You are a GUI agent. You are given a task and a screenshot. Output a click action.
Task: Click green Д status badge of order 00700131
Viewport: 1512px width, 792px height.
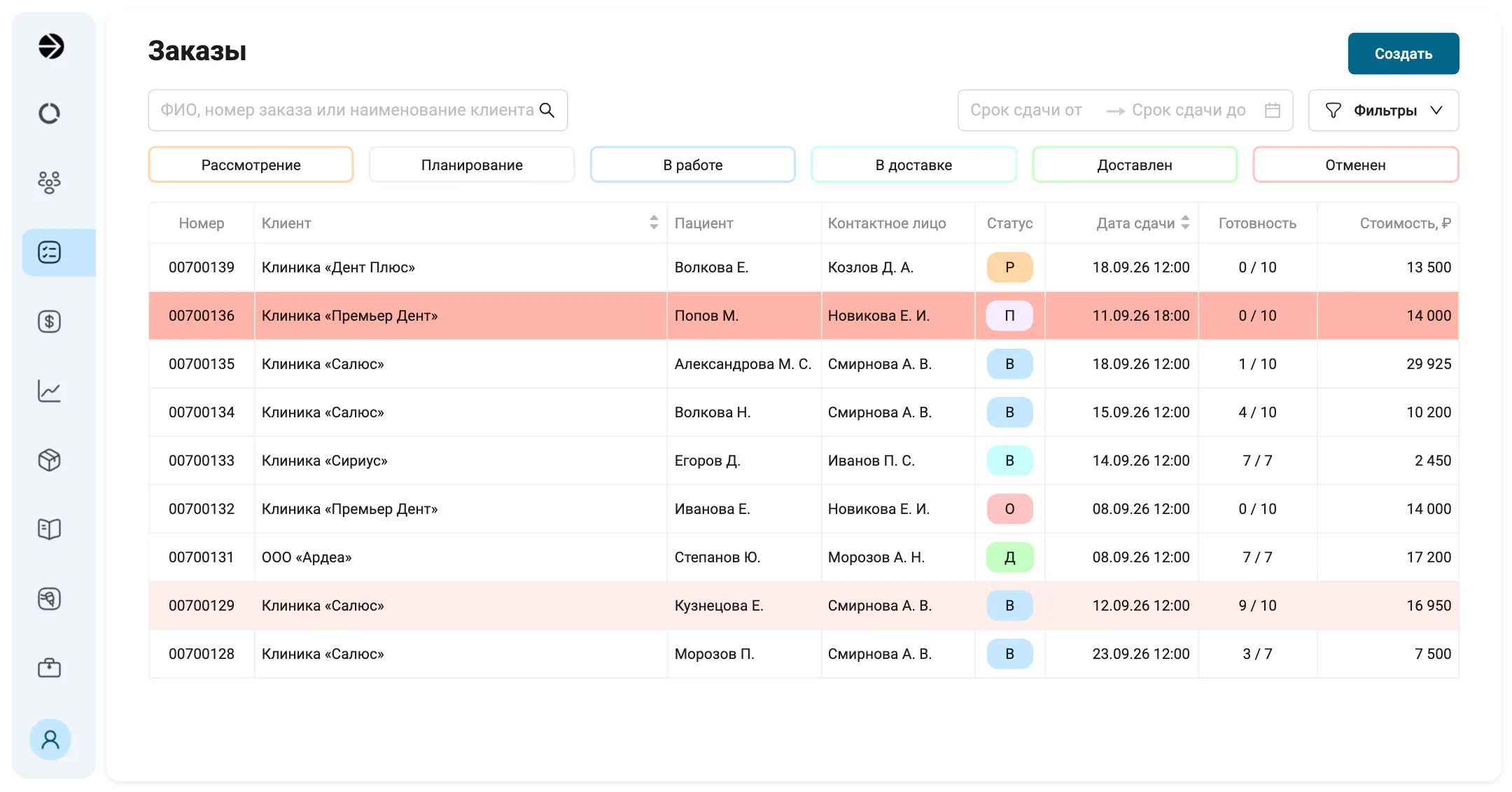[1009, 557]
